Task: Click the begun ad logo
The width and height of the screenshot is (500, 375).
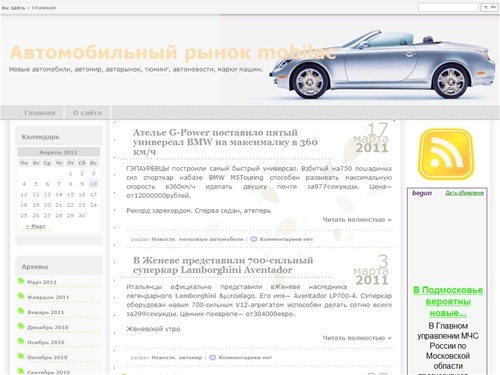Action: [x=422, y=193]
